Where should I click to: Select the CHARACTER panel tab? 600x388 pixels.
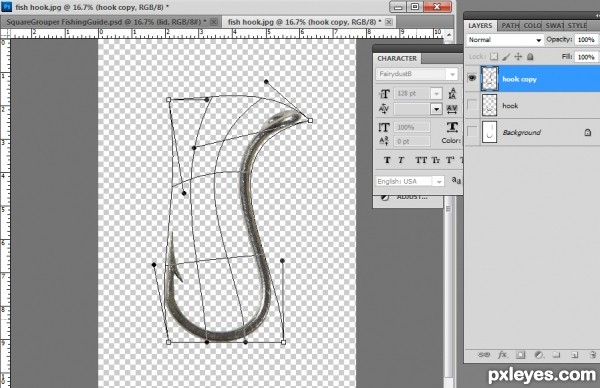[397, 59]
